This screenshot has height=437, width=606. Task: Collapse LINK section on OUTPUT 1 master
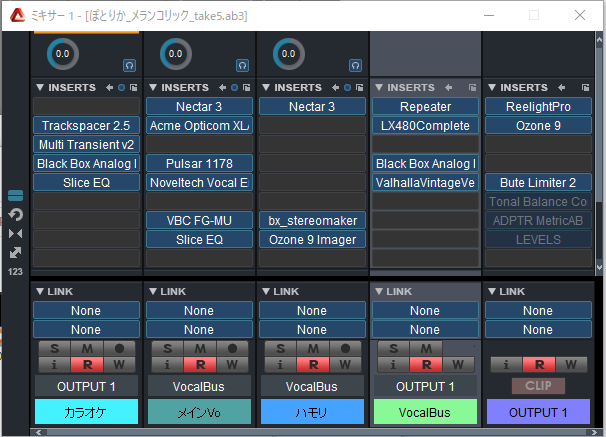coord(492,291)
